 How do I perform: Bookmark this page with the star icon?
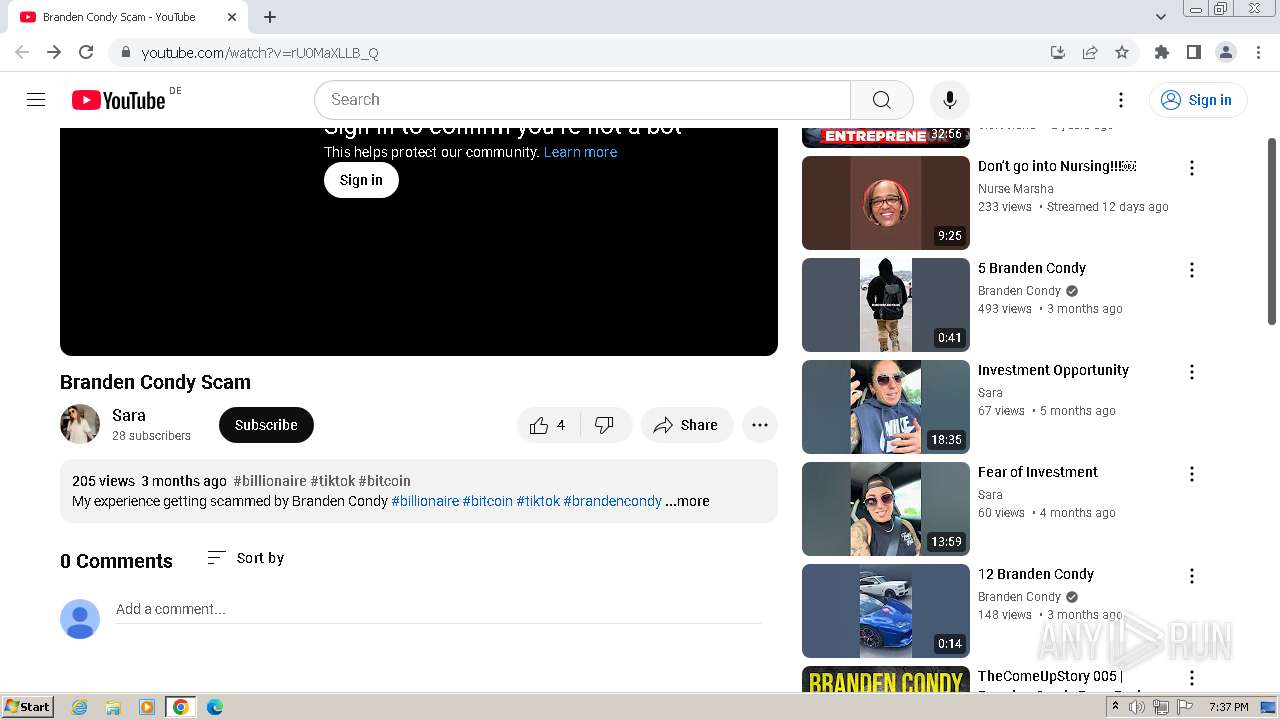(x=1122, y=52)
